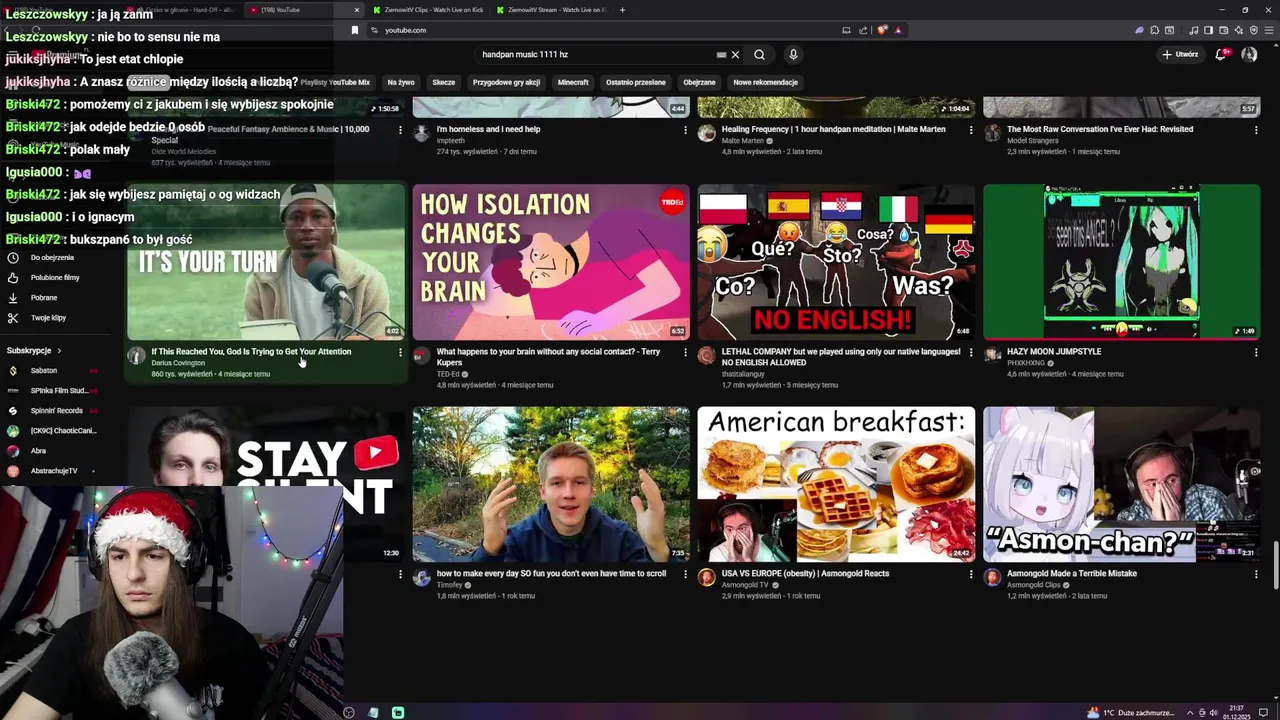Image resolution: width=1280 pixels, height=720 pixels.
Task: Close the (198) YouTube tab
Action: pyautogui.click(x=357, y=10)
